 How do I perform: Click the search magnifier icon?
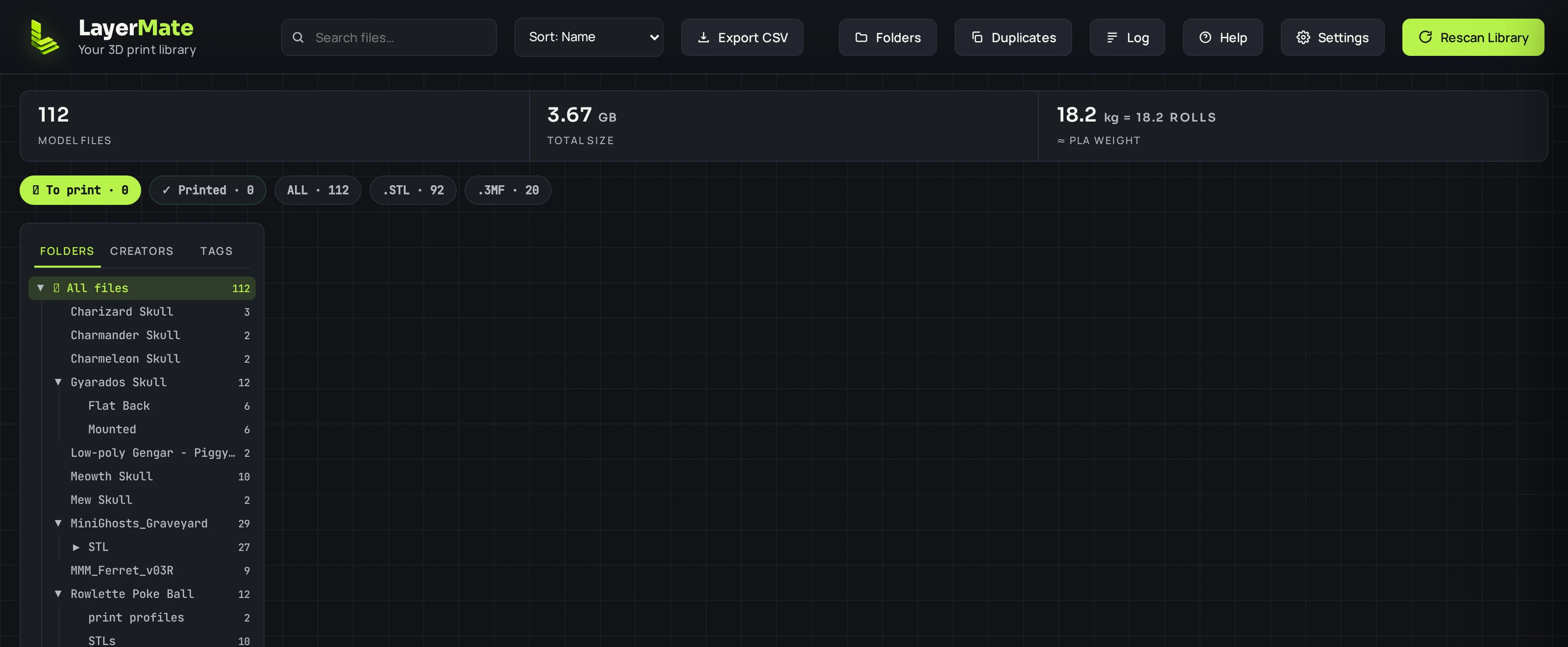pyautogui.click(x=297, y=38)
